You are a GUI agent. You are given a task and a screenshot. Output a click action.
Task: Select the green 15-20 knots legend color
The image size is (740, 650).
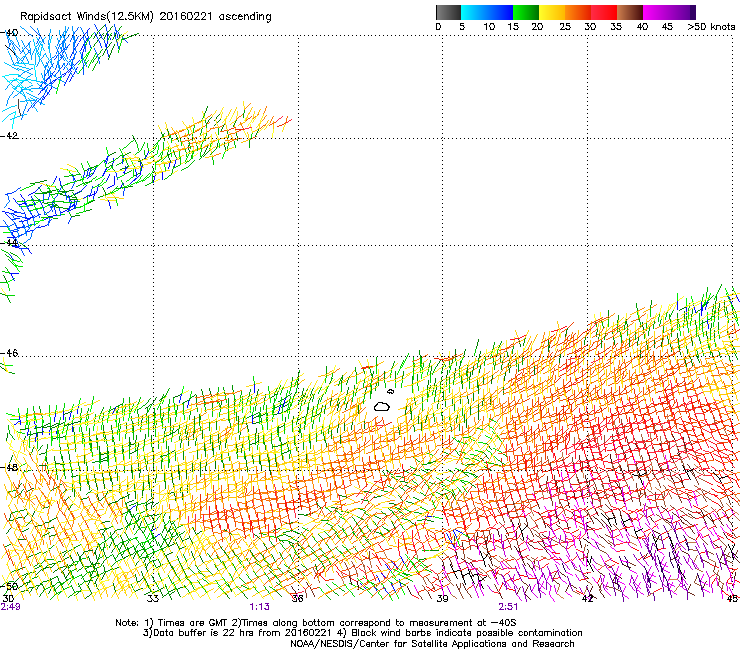(526, 12)
